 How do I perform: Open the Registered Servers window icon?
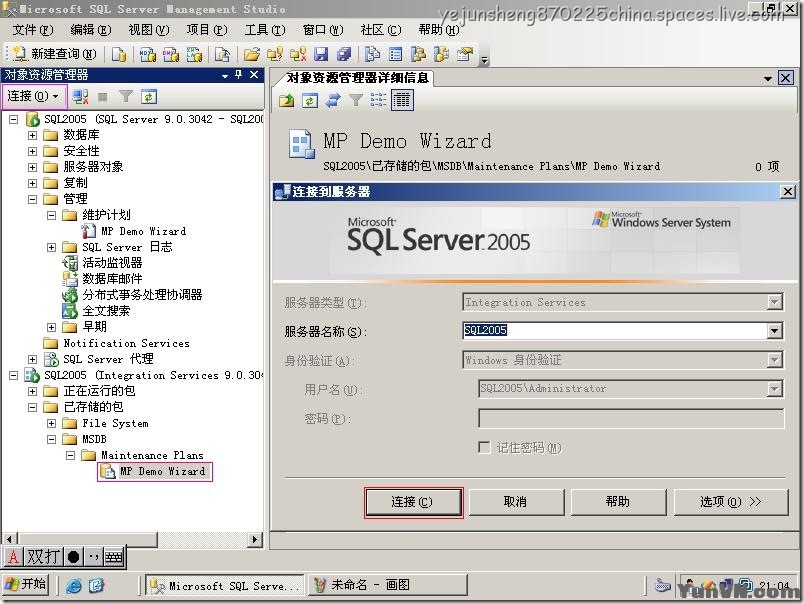click(x=372, y=54)
